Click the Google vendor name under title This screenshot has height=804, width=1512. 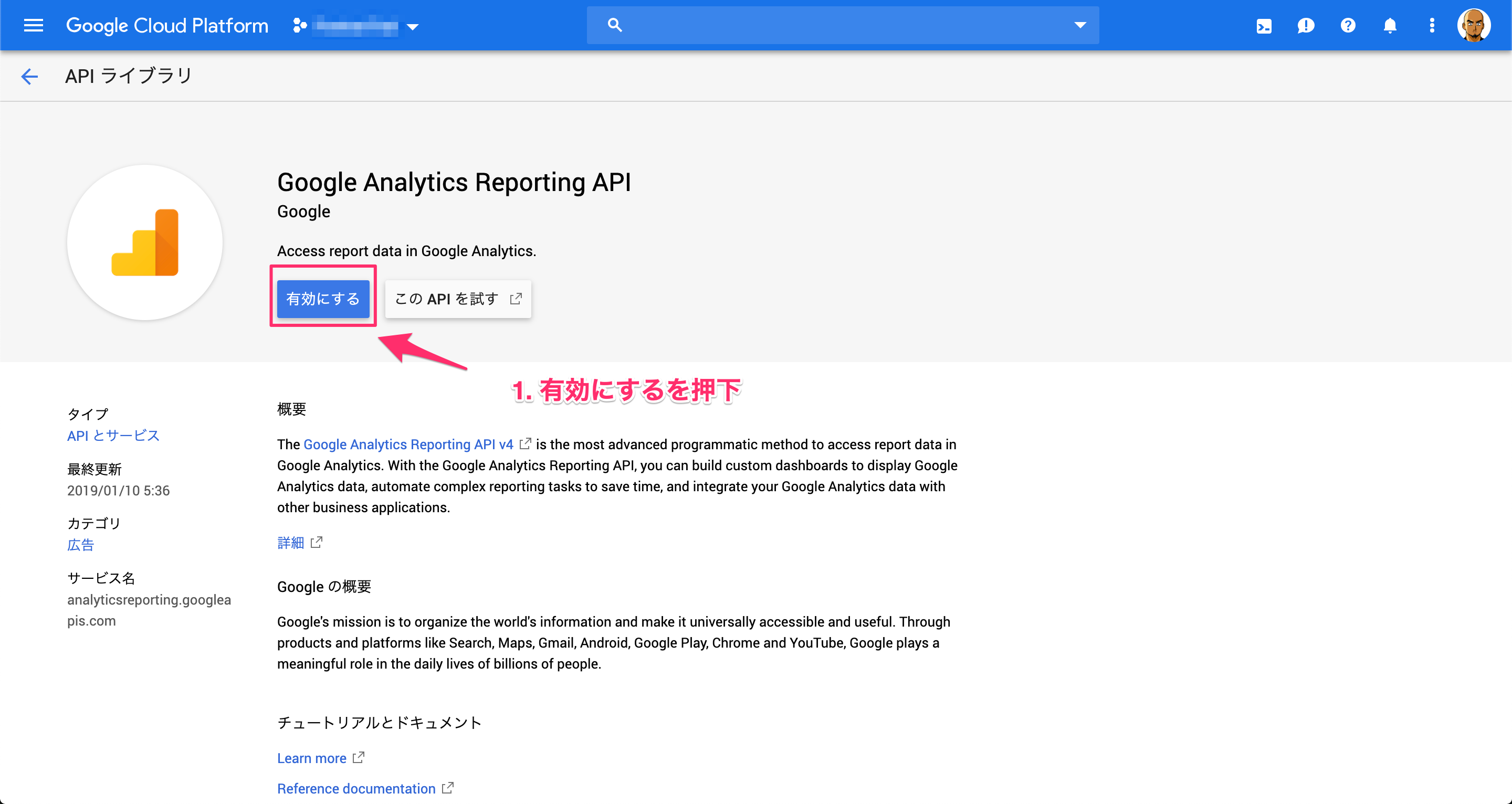[303, 211]
